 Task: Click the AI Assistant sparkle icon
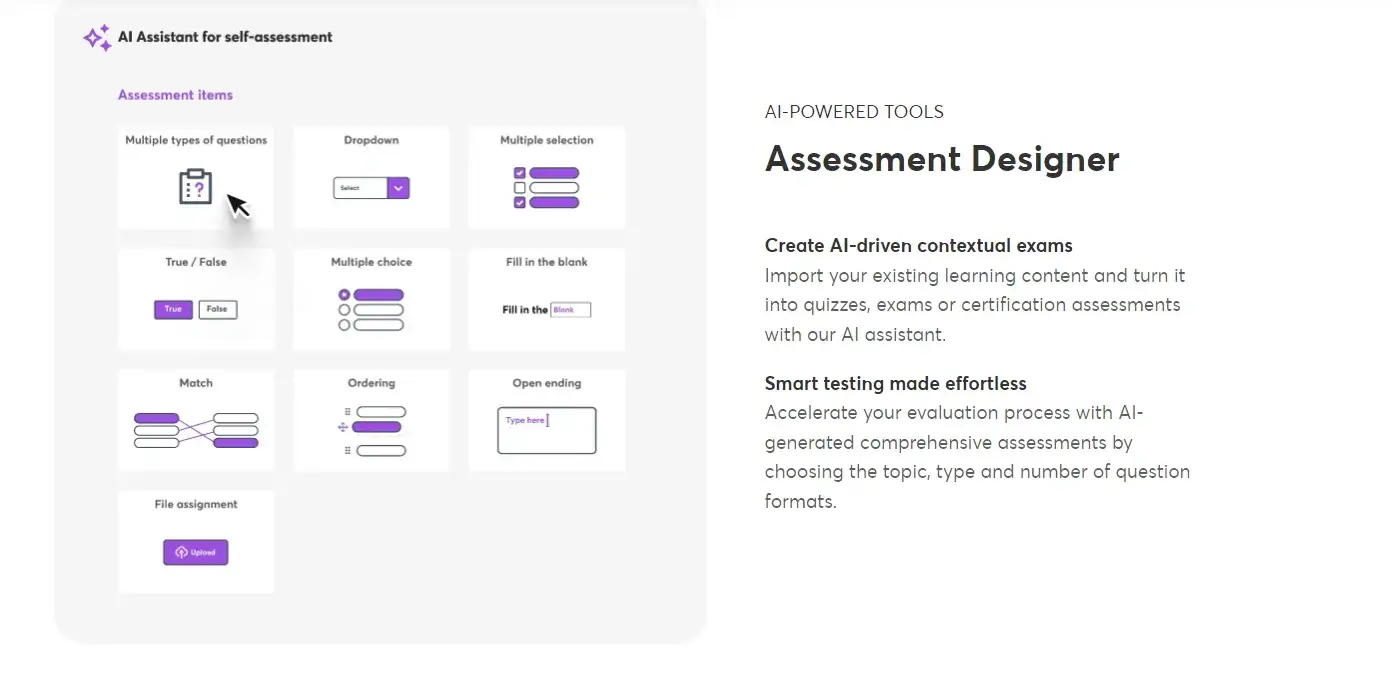tap(96, 37)
